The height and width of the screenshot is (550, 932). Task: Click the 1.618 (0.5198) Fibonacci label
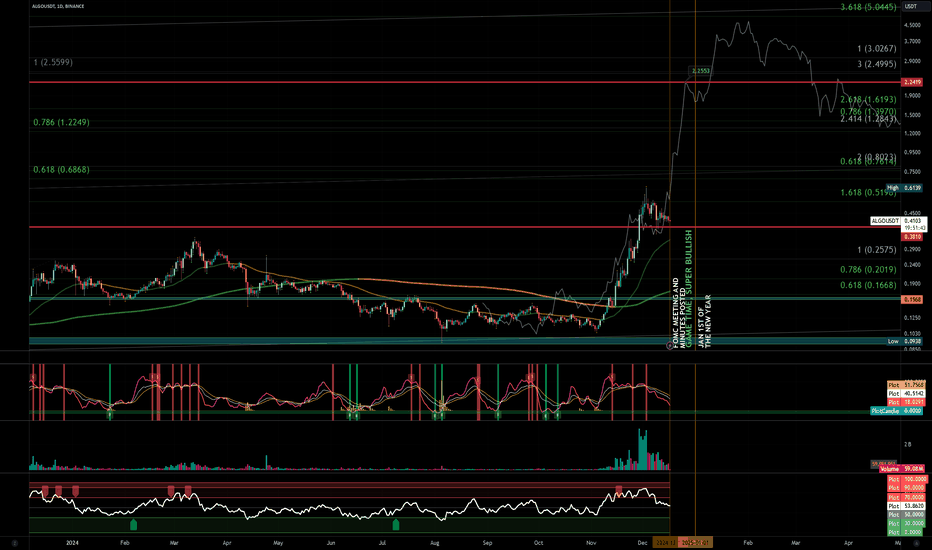pos(868,192)
